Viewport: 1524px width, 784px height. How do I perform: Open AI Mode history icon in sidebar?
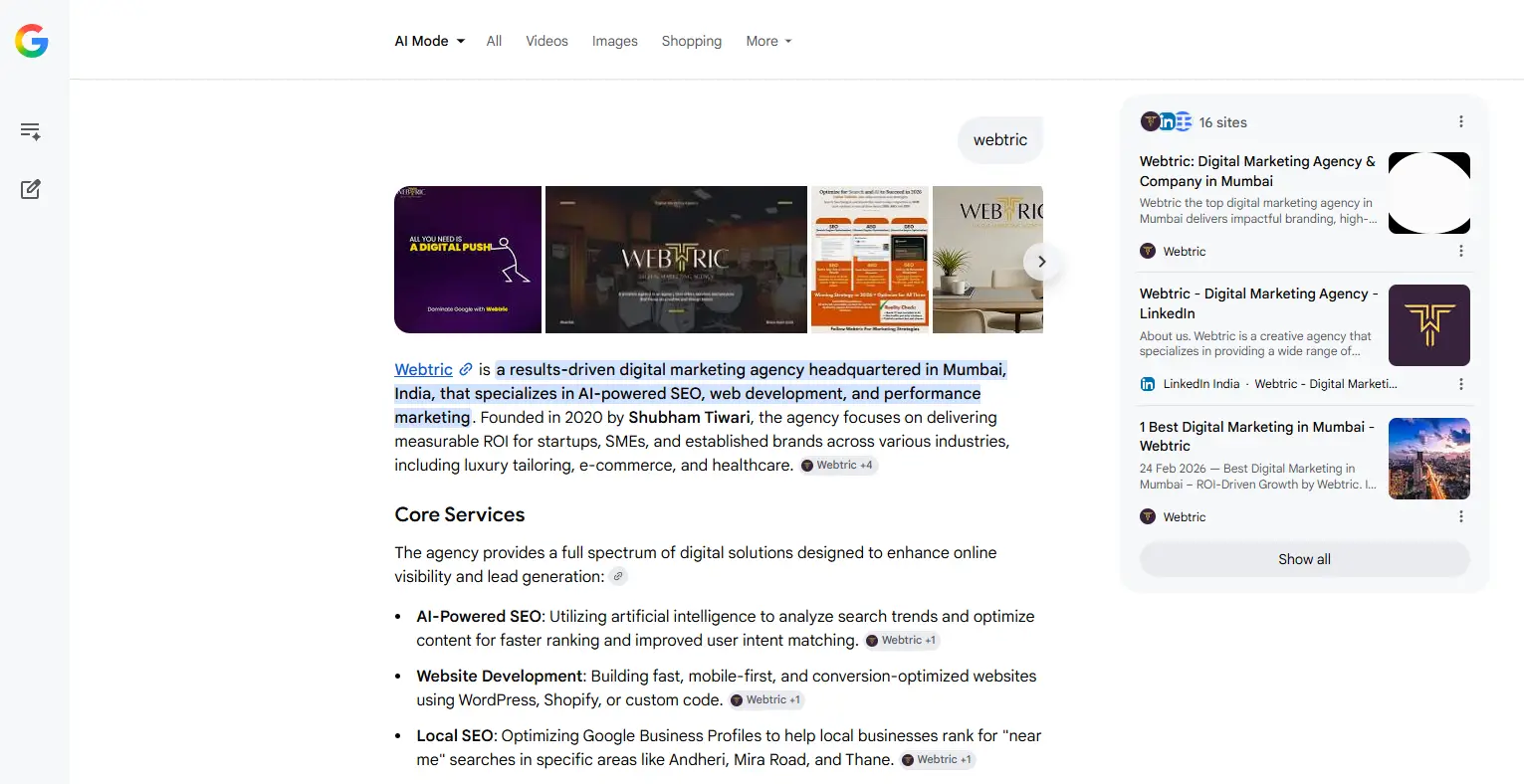click(31, 131)
